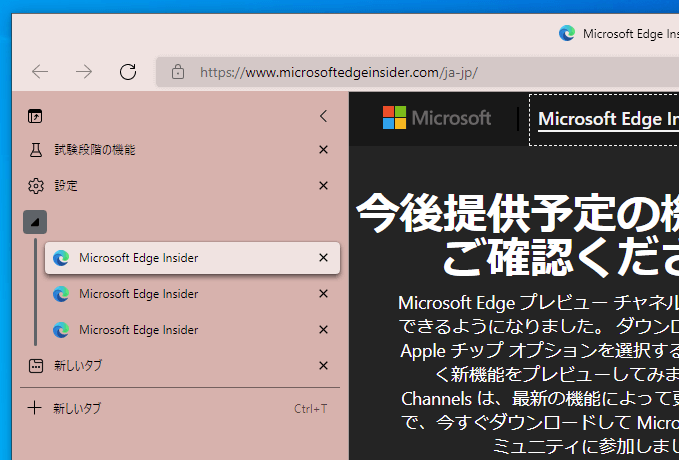Reload the page with the refresh icon
679x460 pixels.
pyautogui.click(x=128, y=72)
